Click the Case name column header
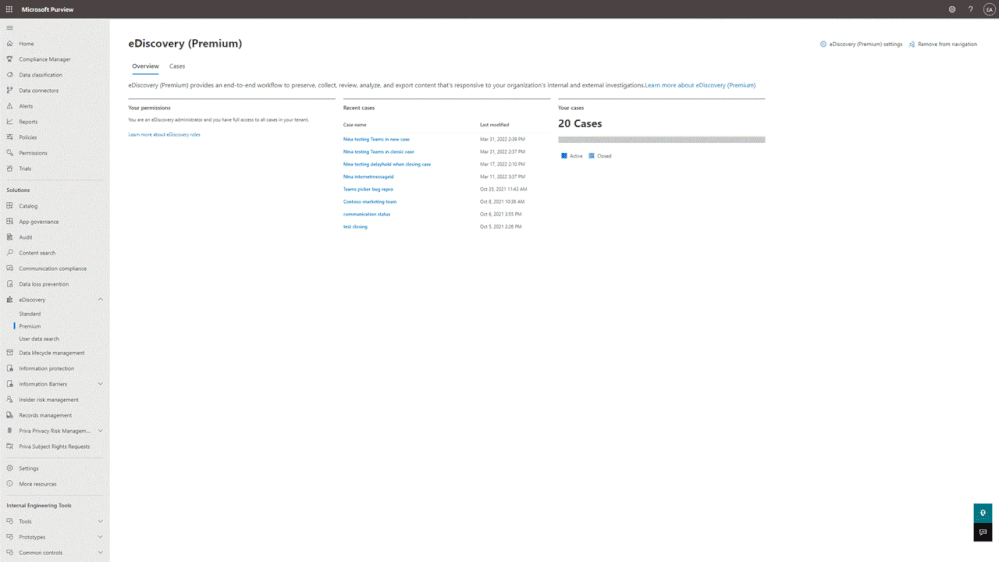 point(355,125)
